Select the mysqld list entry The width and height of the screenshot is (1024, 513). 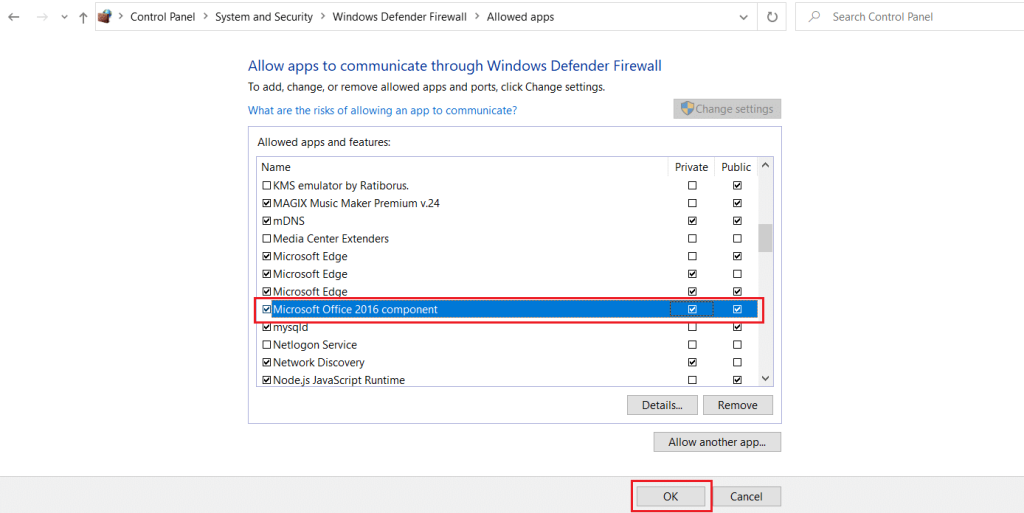click(507, 327)
